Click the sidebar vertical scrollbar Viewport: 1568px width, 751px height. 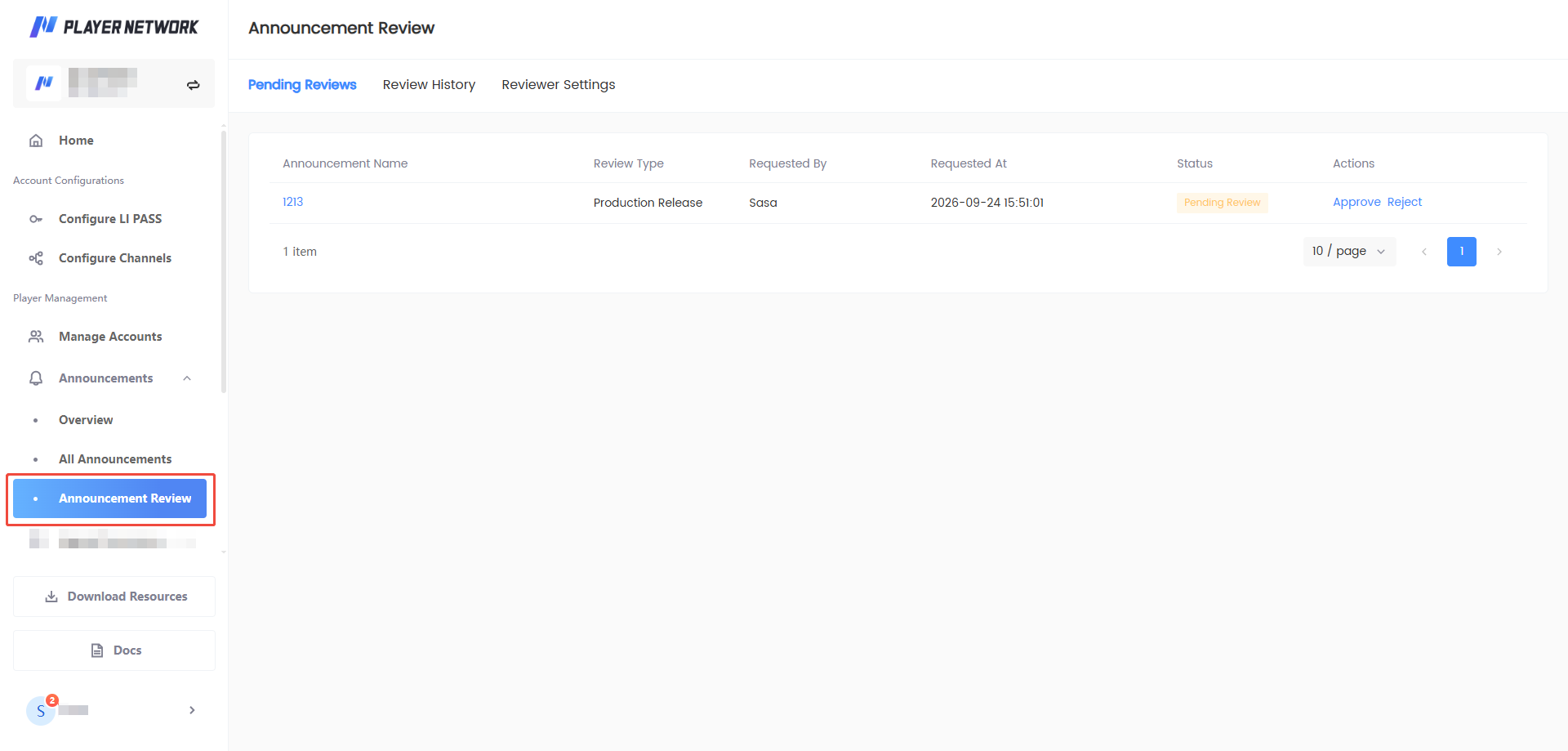(224, 262)
